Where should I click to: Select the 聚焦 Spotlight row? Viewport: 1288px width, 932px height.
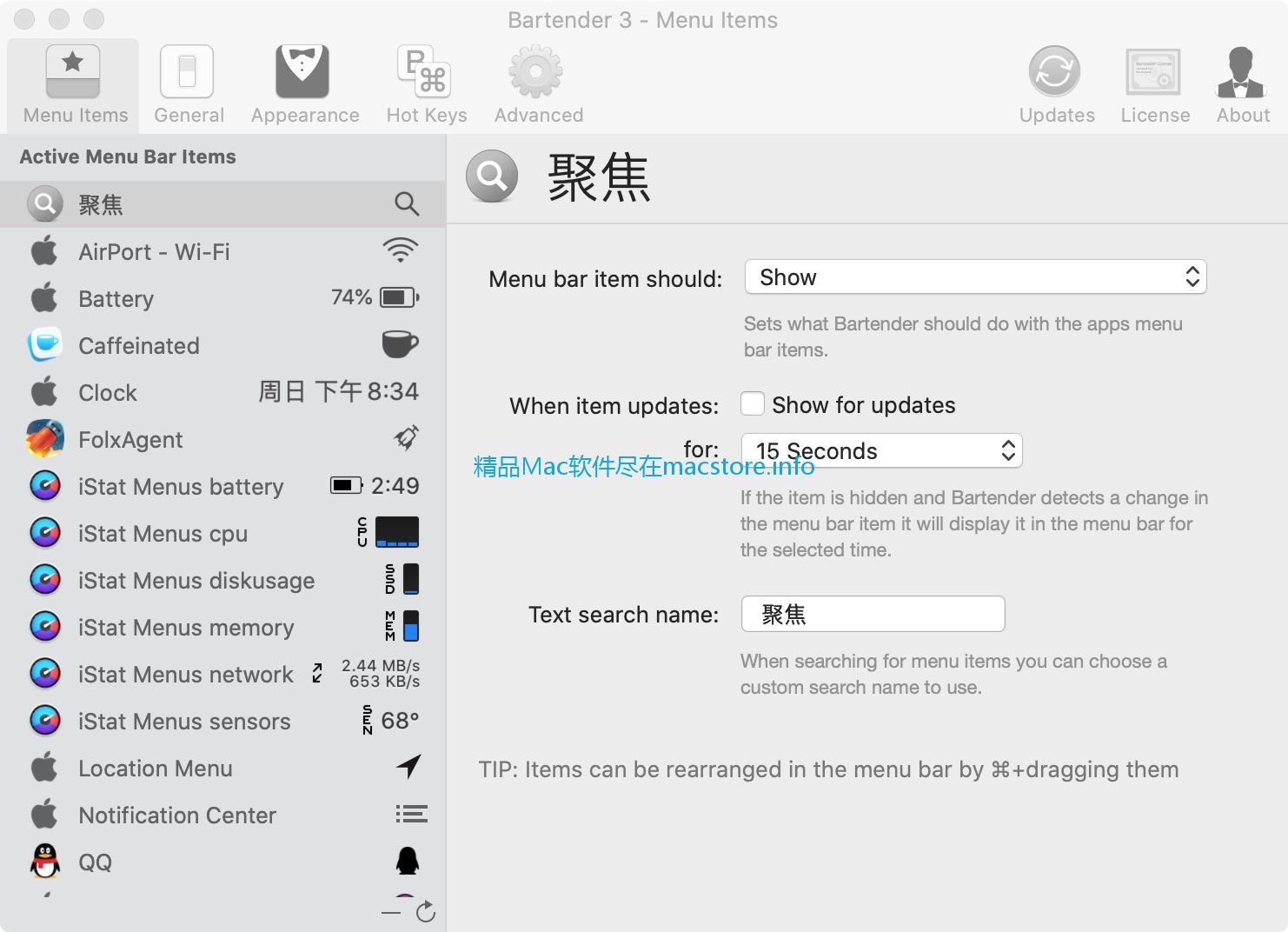coord(222,204)
